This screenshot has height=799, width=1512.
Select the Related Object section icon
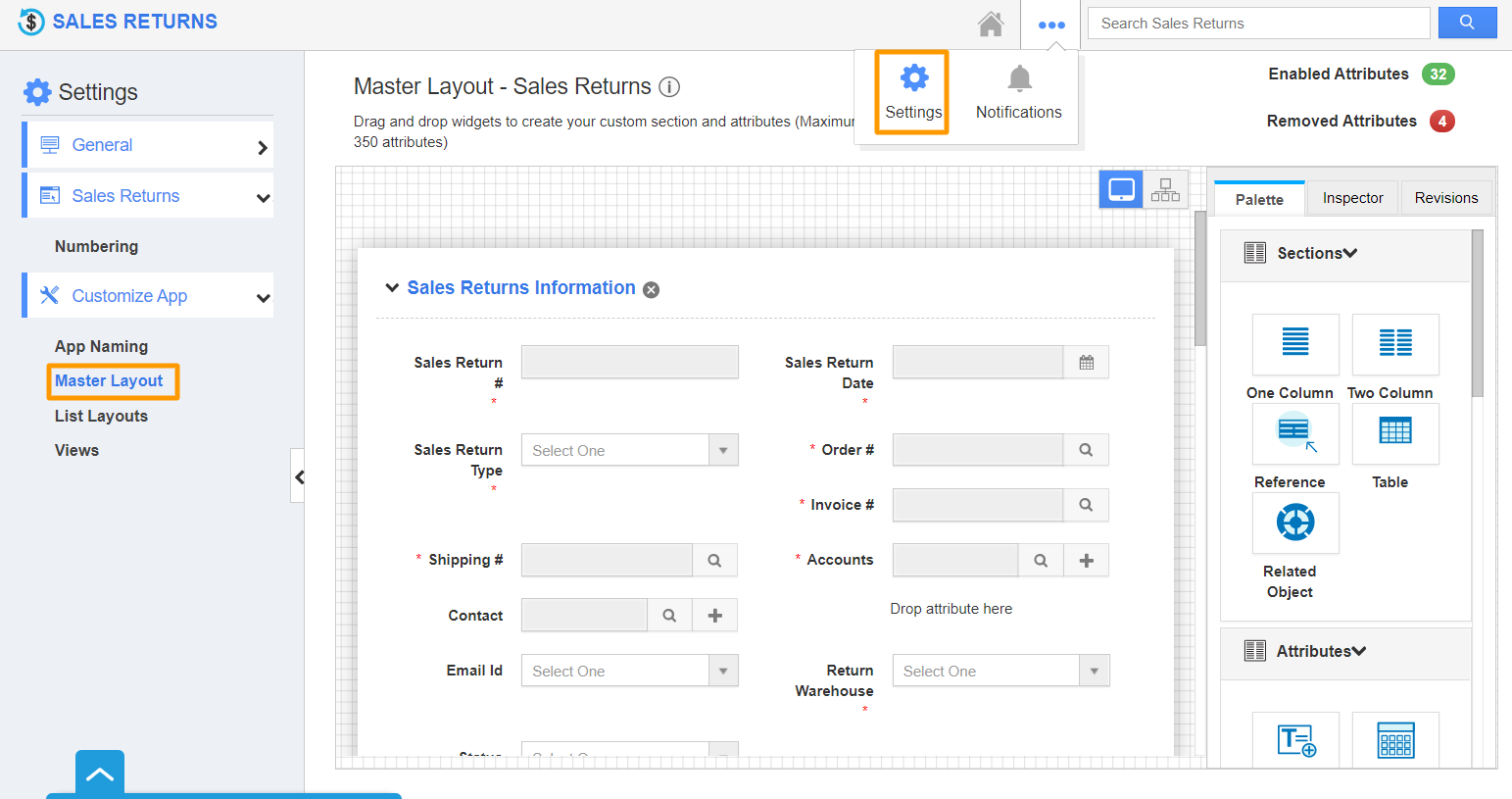tap(1295, 523)
